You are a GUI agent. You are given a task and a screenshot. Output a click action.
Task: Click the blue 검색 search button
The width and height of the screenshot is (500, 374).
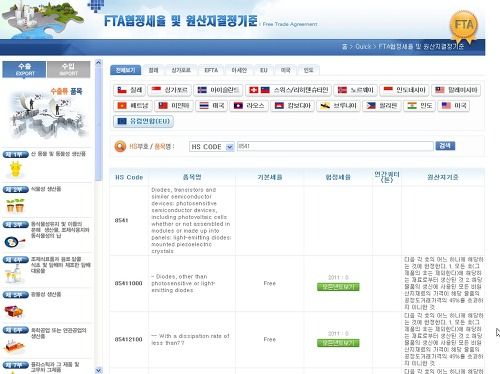pos(445,146)
